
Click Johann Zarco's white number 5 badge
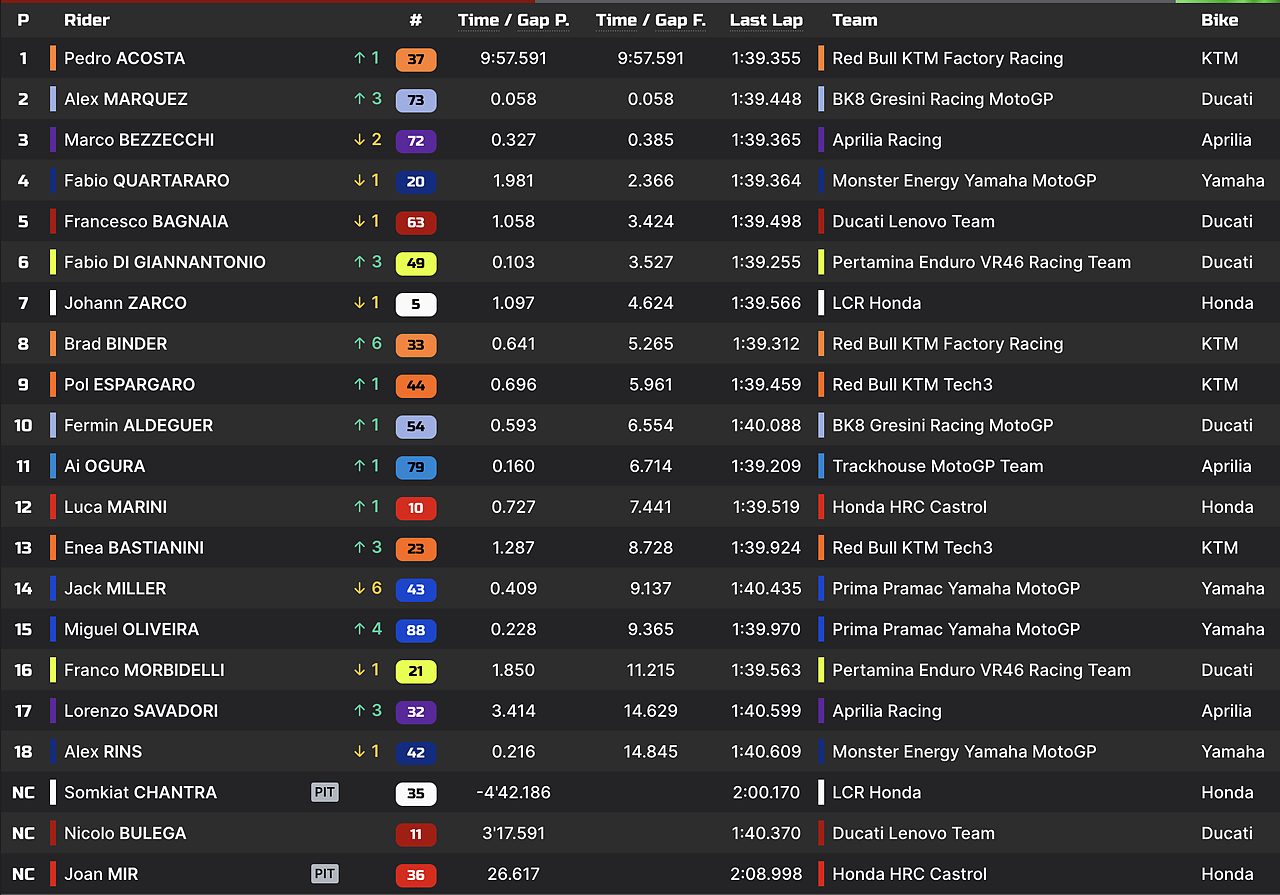coord(416,304)
